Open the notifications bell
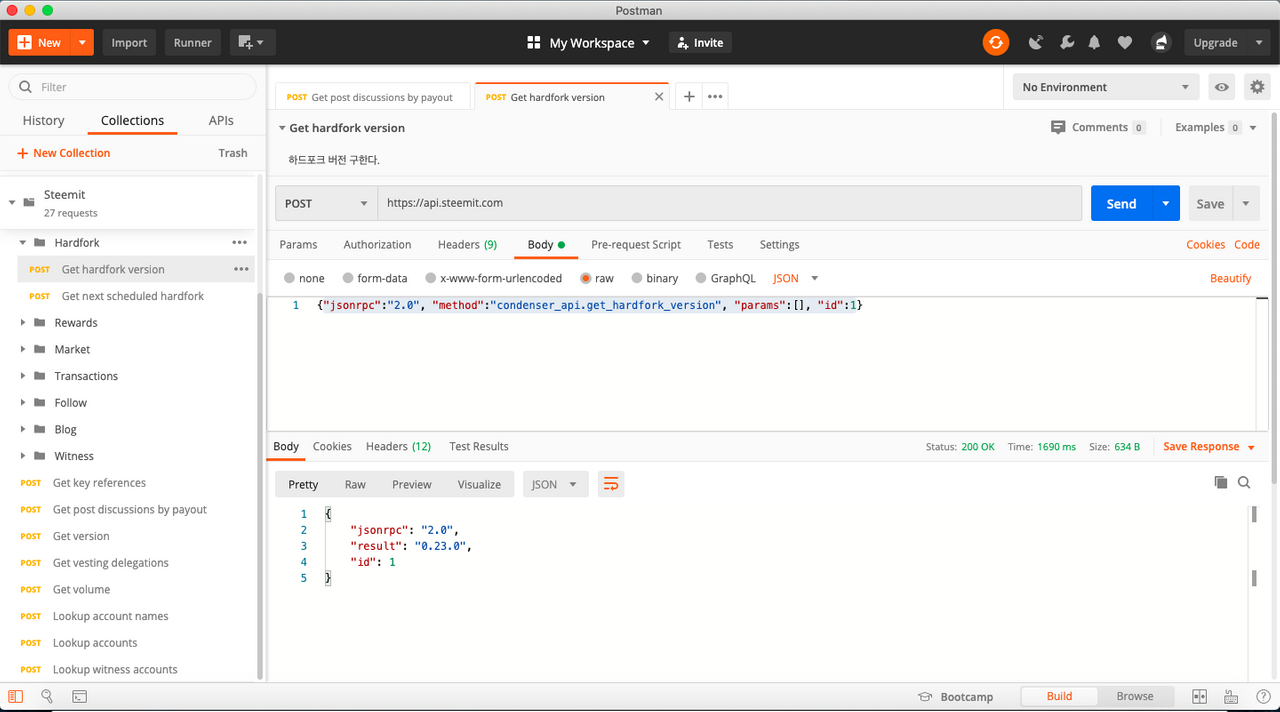 pyautogui.click(x=1095, y=43)
